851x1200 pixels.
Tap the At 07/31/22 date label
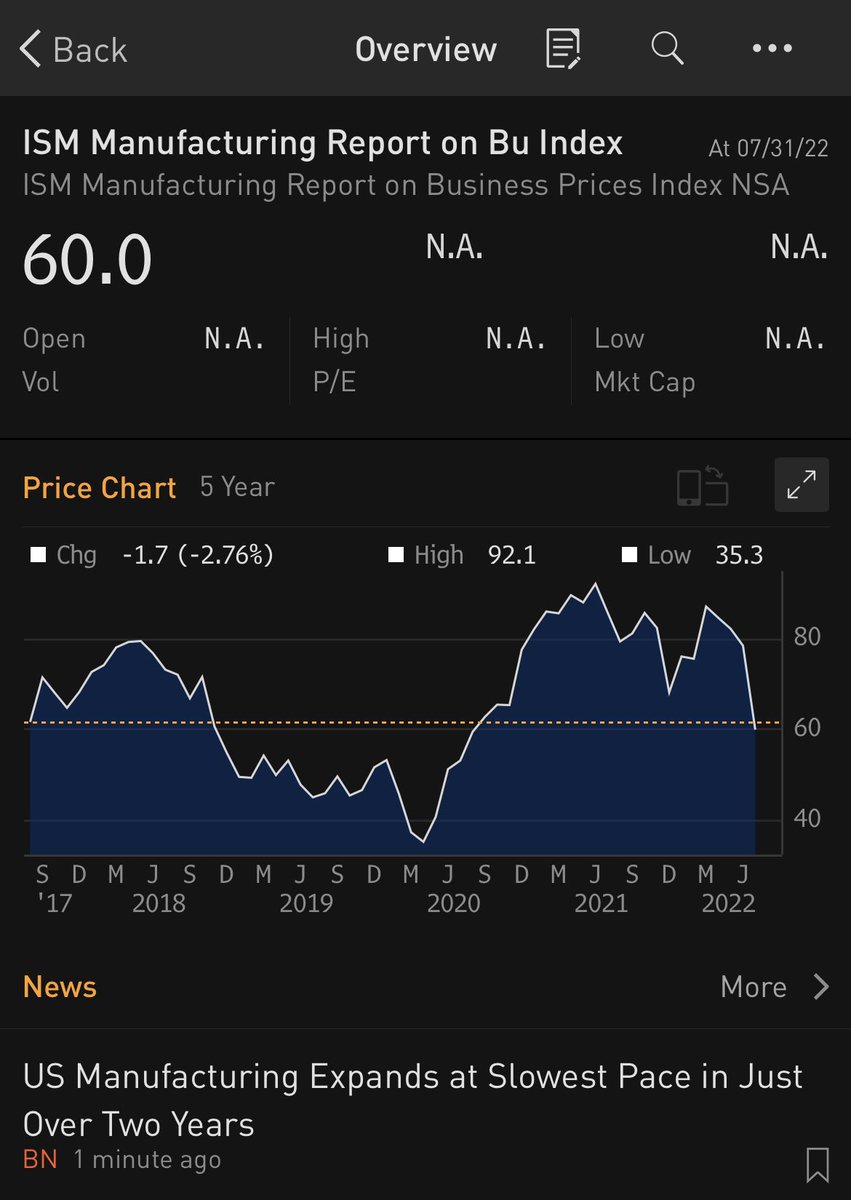coord(768,149)
